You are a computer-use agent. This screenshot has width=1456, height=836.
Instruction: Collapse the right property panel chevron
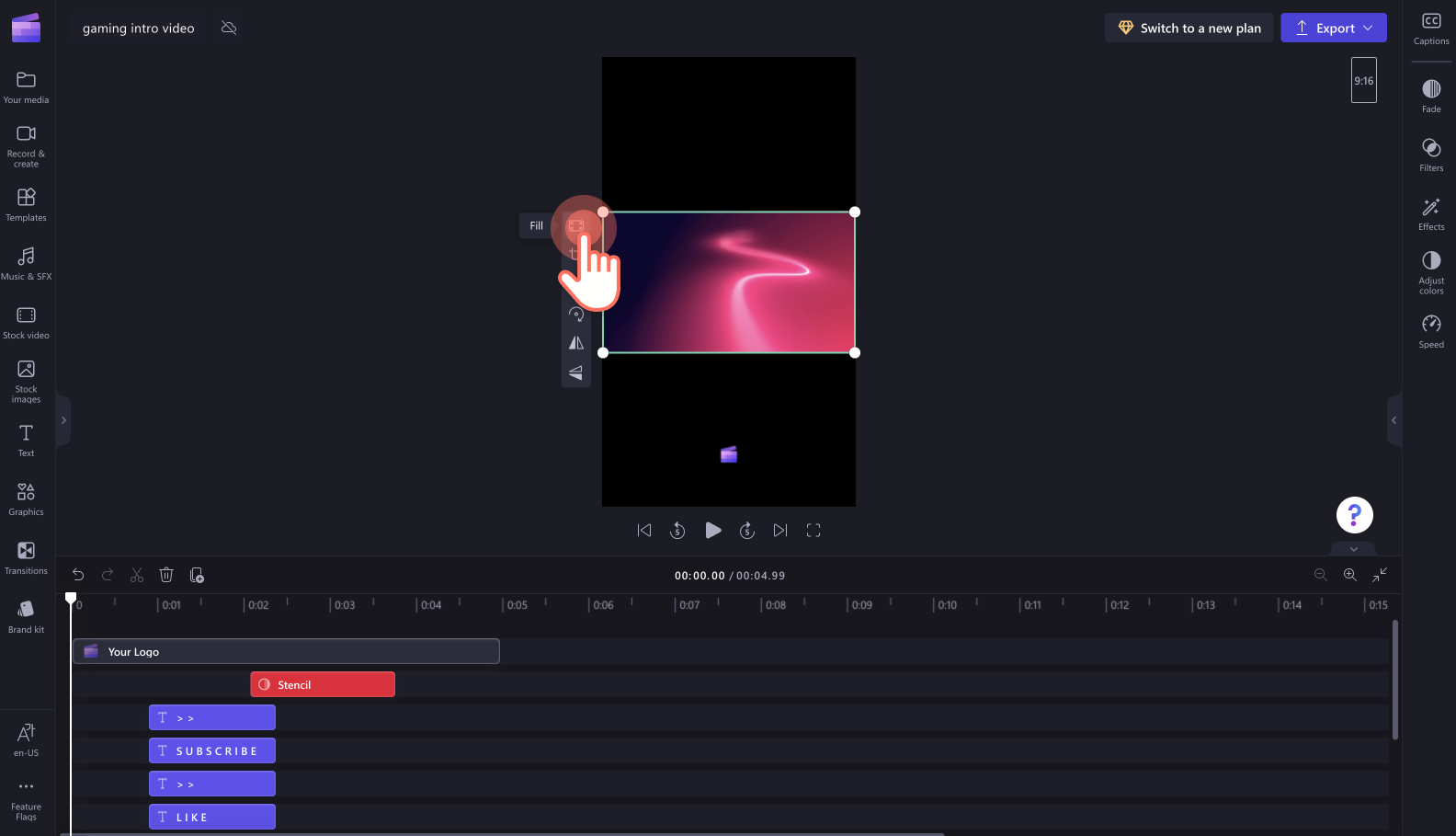pos(1393,420)
